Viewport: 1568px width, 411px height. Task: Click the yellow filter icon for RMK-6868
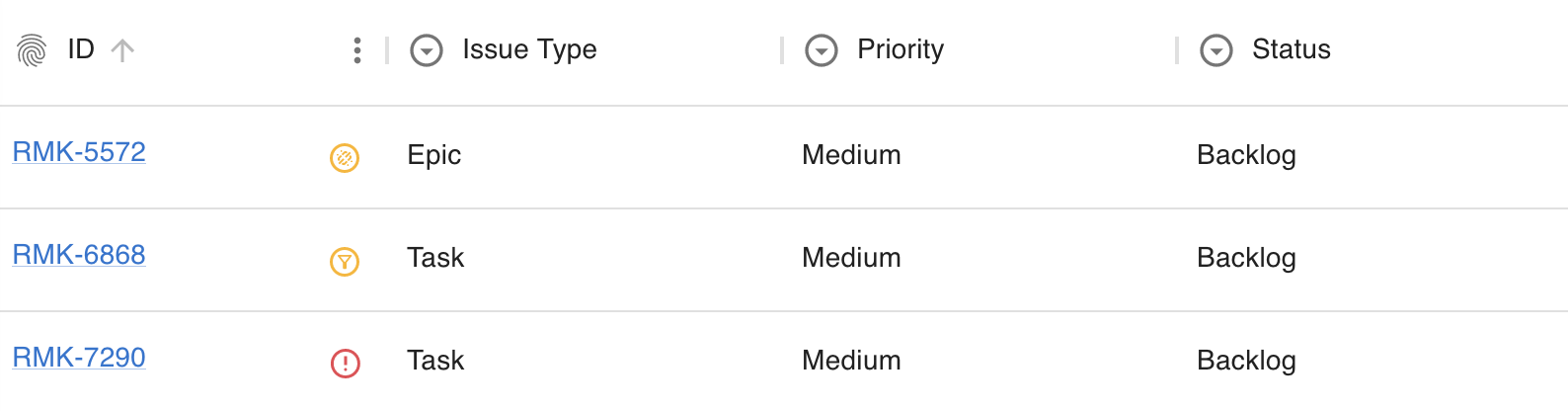345,261
